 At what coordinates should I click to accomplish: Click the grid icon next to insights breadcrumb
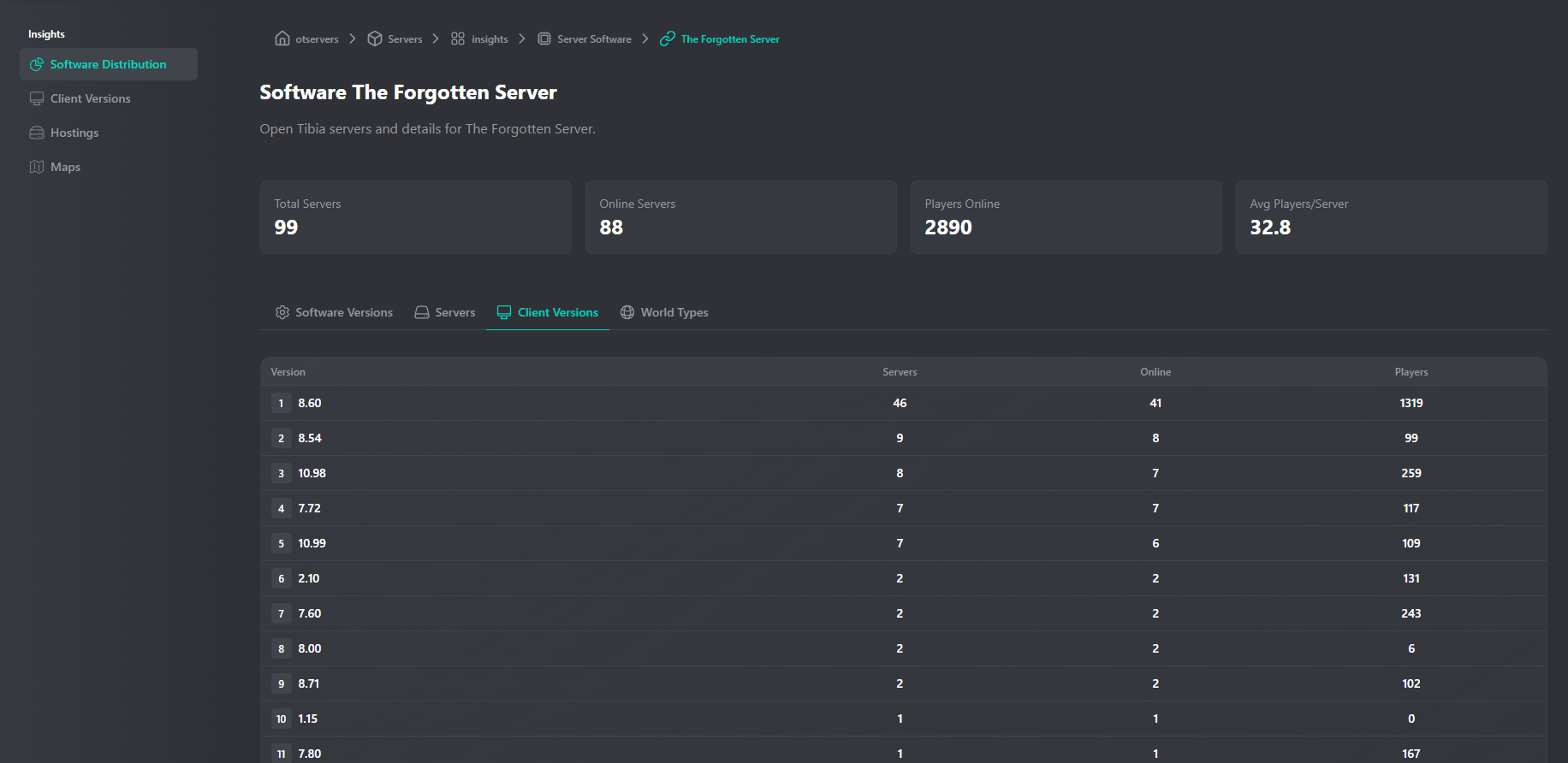pyautogui.click(x=458, y=38)
